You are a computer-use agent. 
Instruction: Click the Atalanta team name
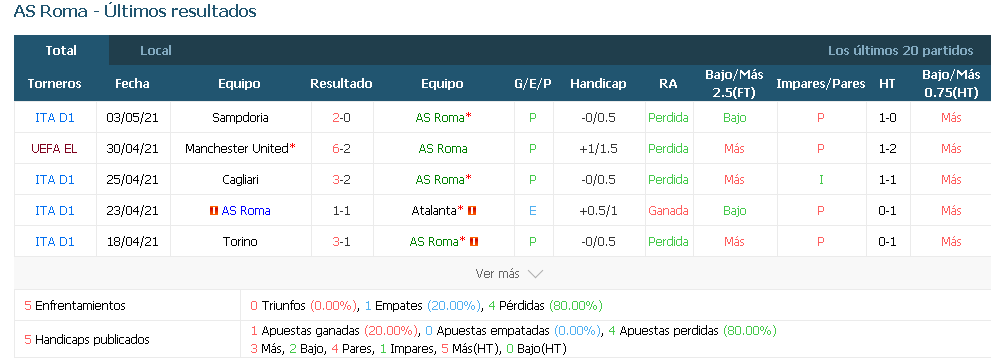tap(435, 210)
